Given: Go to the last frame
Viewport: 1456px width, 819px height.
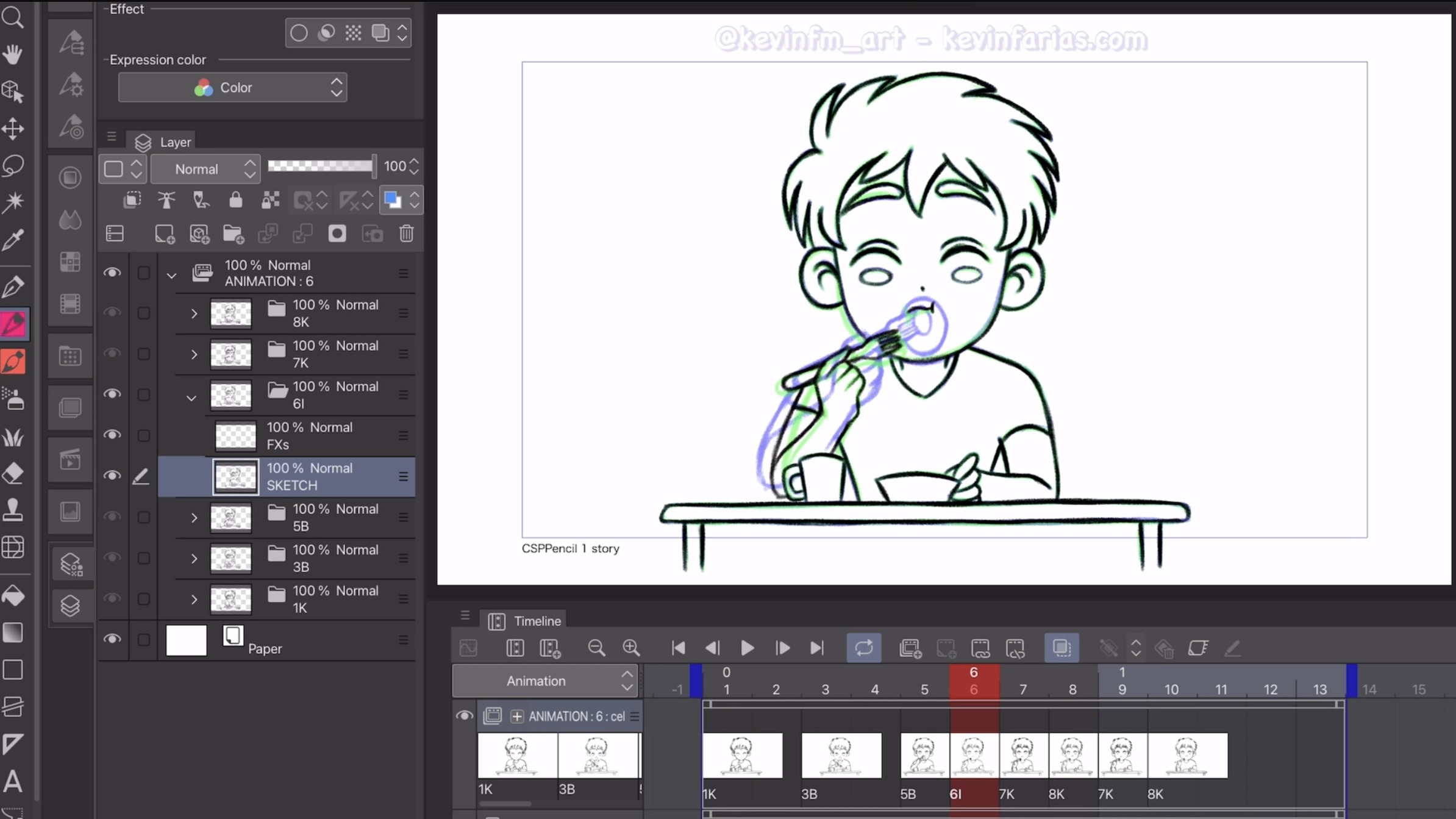Looking at the screenshot, I should (817, 648).
